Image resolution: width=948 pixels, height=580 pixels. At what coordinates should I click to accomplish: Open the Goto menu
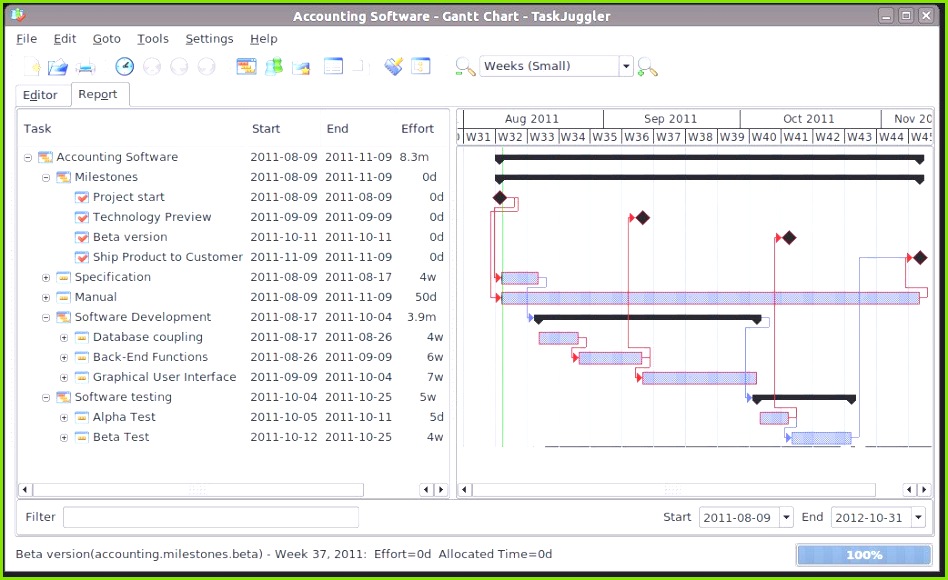click(x=106, y=38)
